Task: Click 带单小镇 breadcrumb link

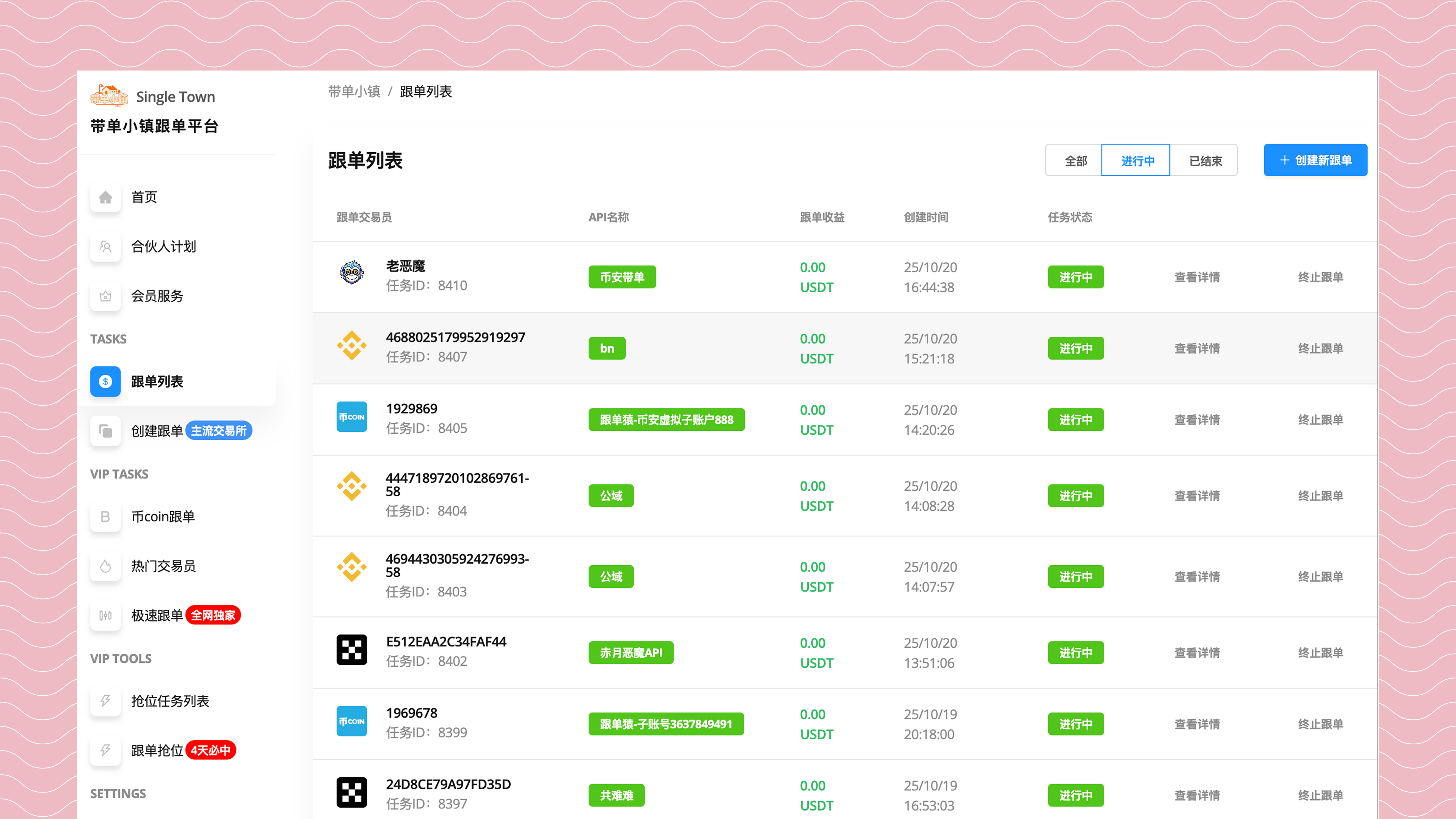Action: (x=354, y=91)
